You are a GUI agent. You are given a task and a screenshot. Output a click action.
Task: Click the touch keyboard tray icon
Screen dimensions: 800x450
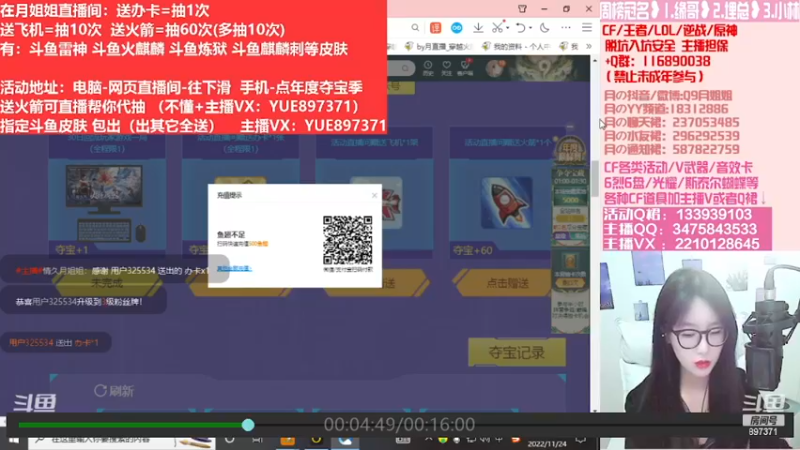tap(403, 440)
